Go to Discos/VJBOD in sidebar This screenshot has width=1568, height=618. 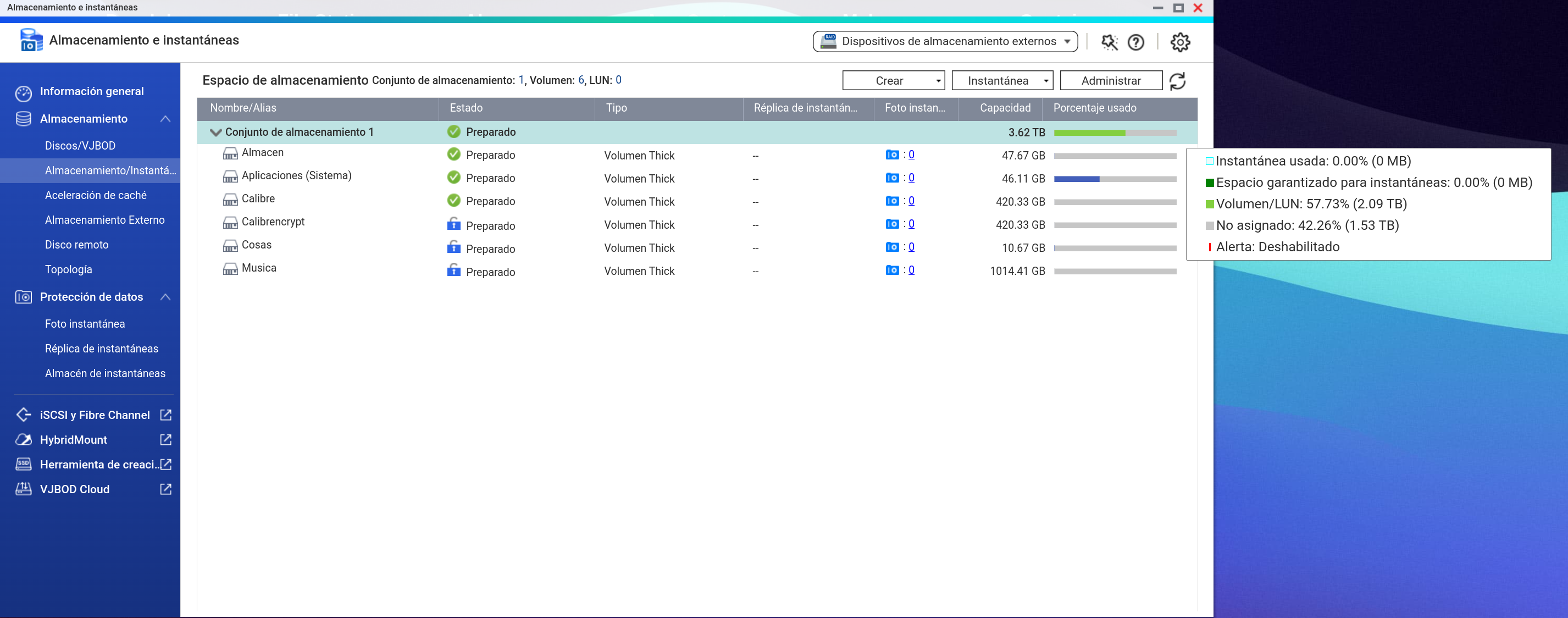(x=80, y=146)
